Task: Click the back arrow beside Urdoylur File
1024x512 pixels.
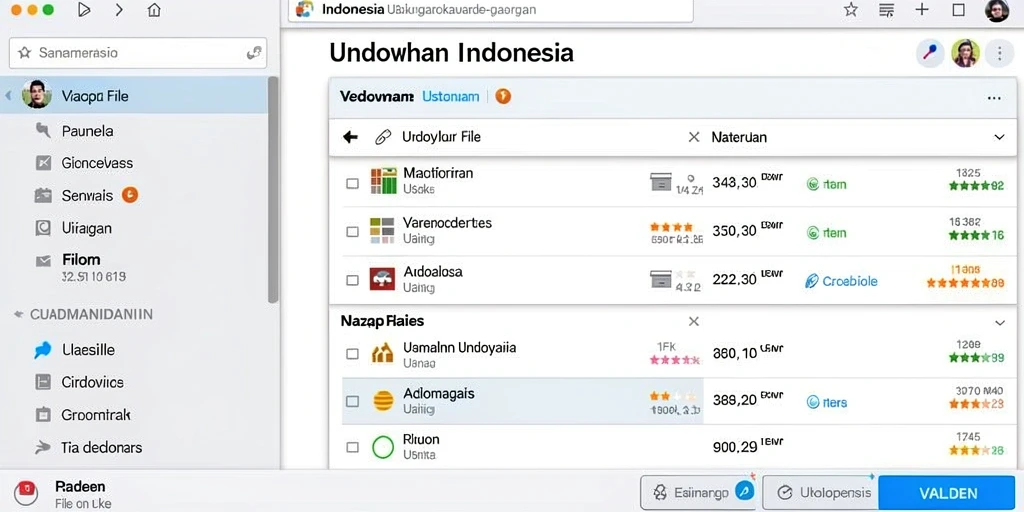Action: coord(351,137)
